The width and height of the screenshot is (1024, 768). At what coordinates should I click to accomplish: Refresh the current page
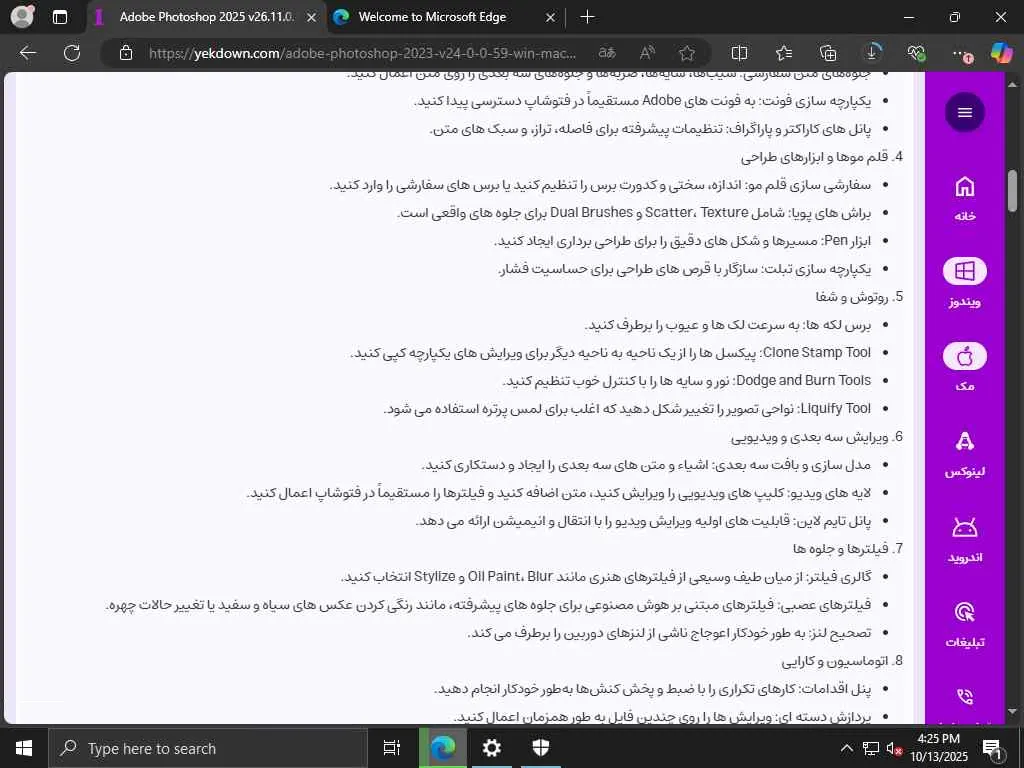point(72,53)
